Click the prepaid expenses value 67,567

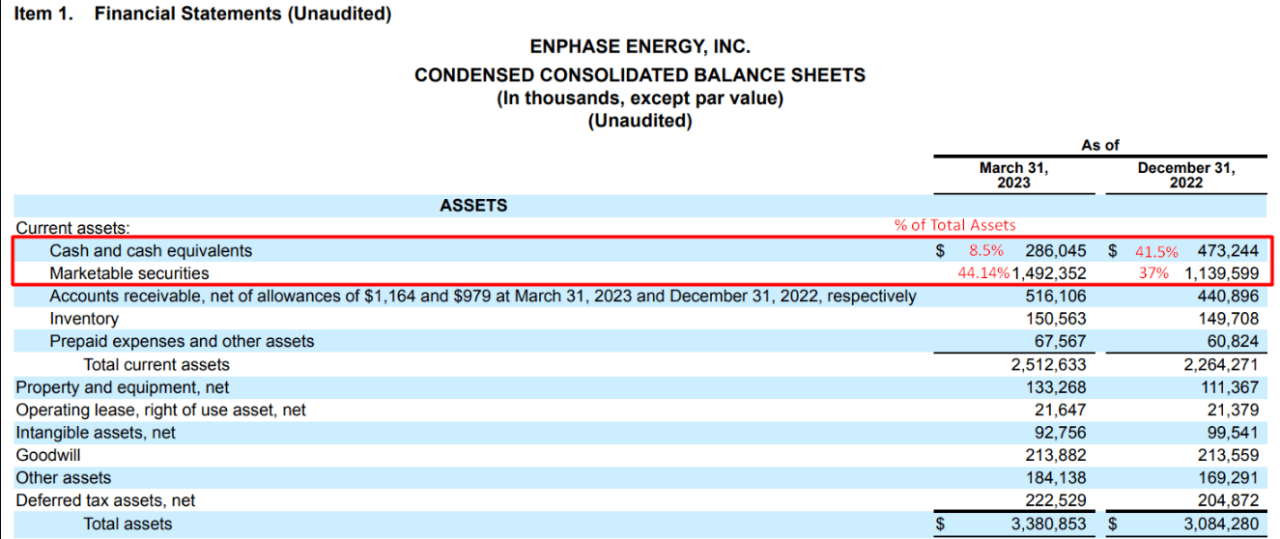[1060, 342]
